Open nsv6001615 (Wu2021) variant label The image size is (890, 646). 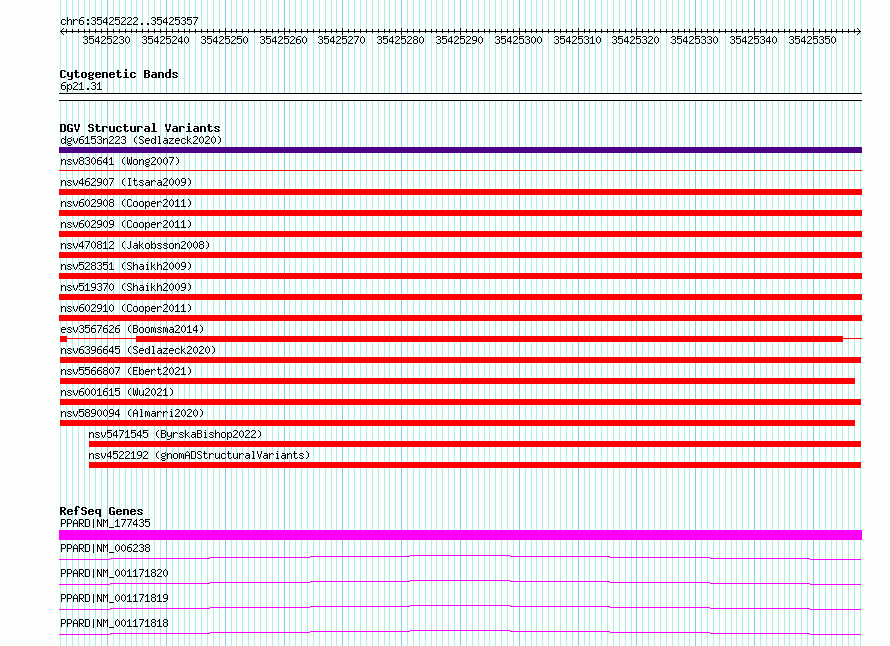(117, 392)
